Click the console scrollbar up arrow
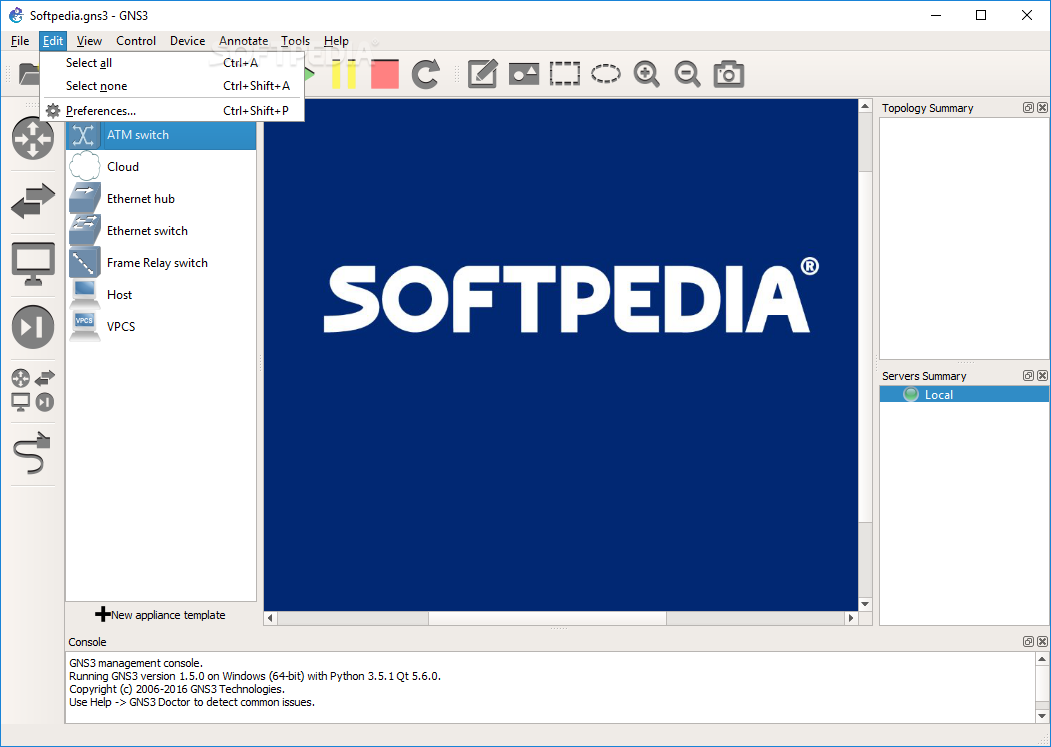 [1042, 659]
